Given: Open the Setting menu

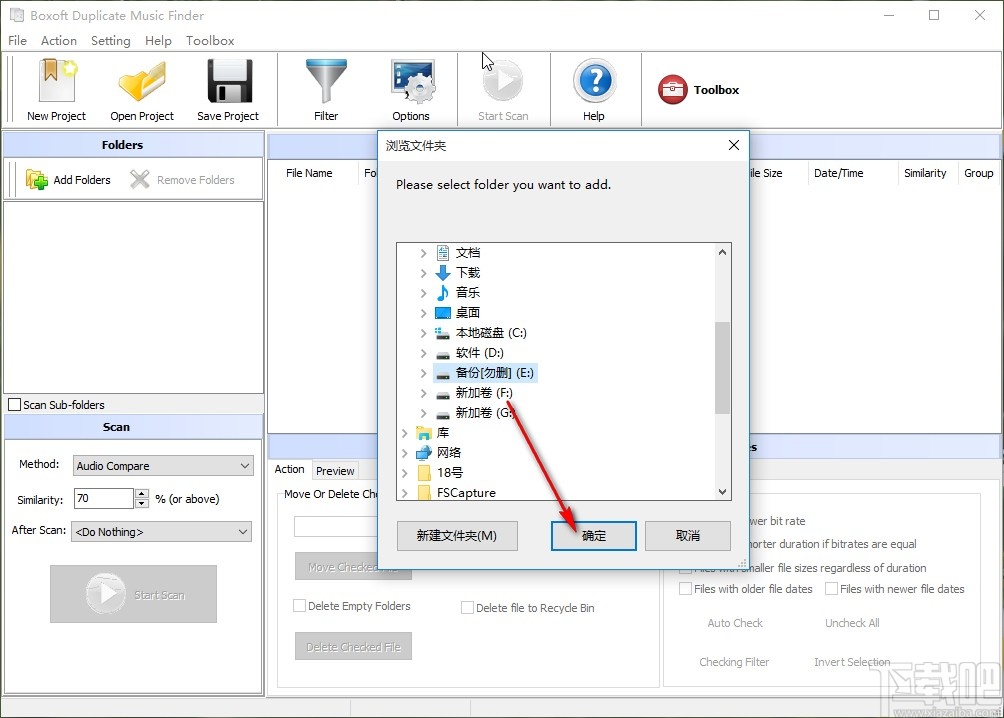Looking at the screenshot, I should pos(111,40).
